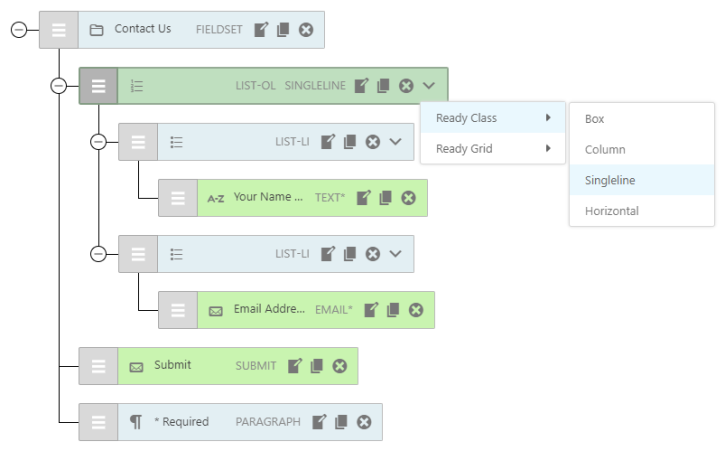Click the Submit element drag handle

coord(98,366)
